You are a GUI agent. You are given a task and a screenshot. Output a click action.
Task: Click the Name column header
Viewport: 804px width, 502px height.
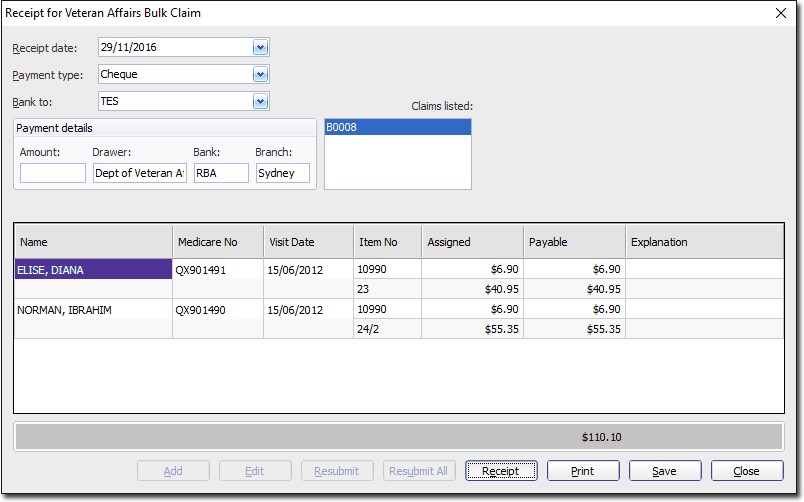point(93,242)
